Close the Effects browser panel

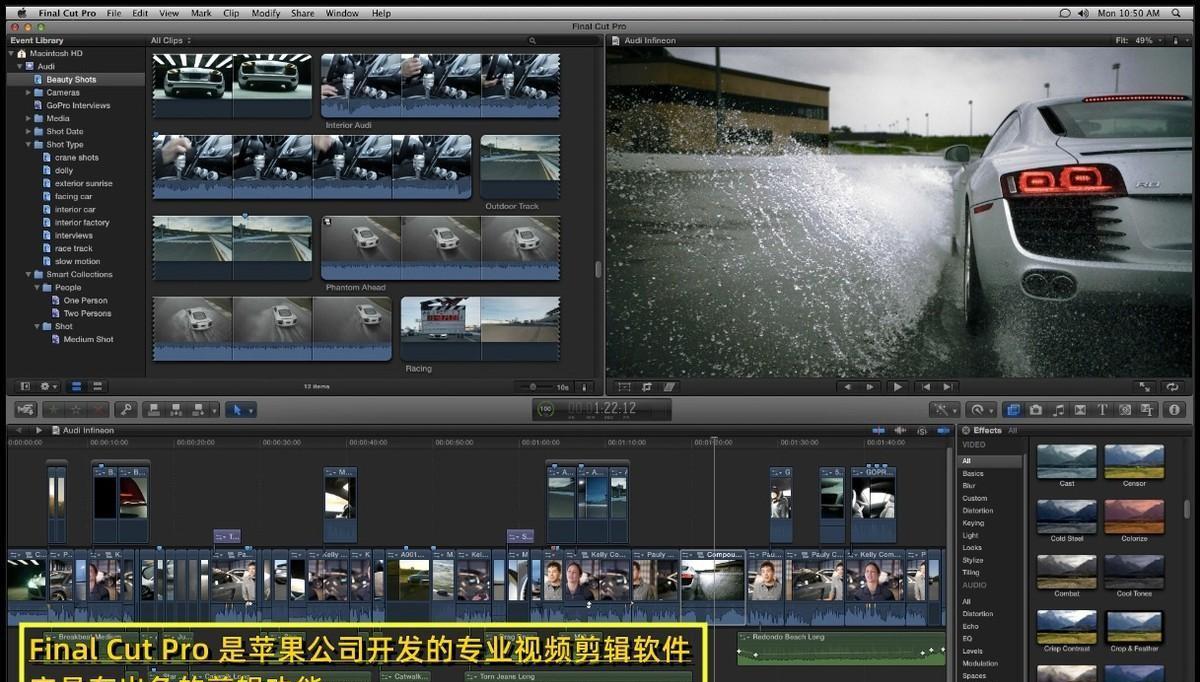[966, 430]
